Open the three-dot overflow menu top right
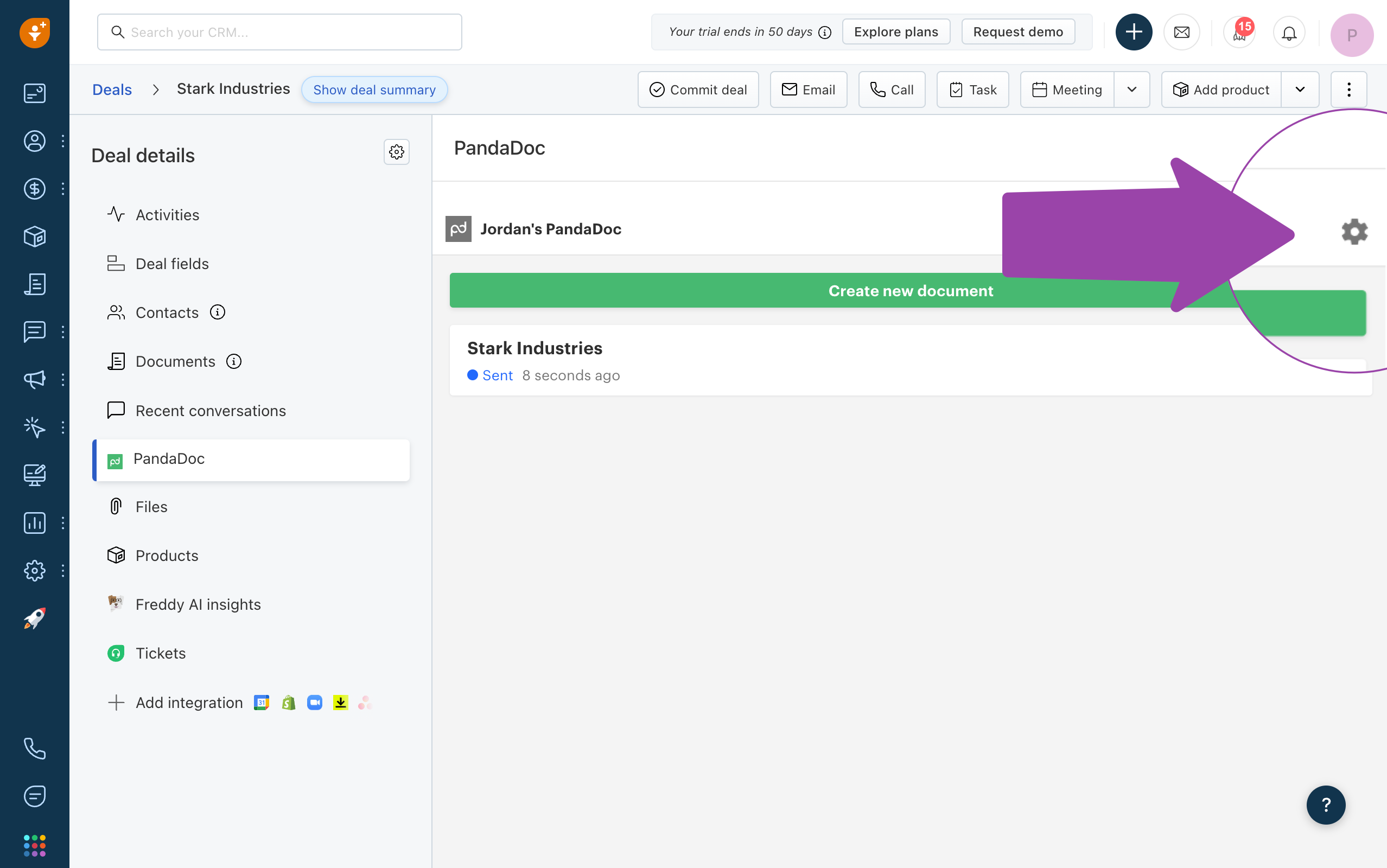The height and width of the screenshot is (868, 1387). 1348,90
